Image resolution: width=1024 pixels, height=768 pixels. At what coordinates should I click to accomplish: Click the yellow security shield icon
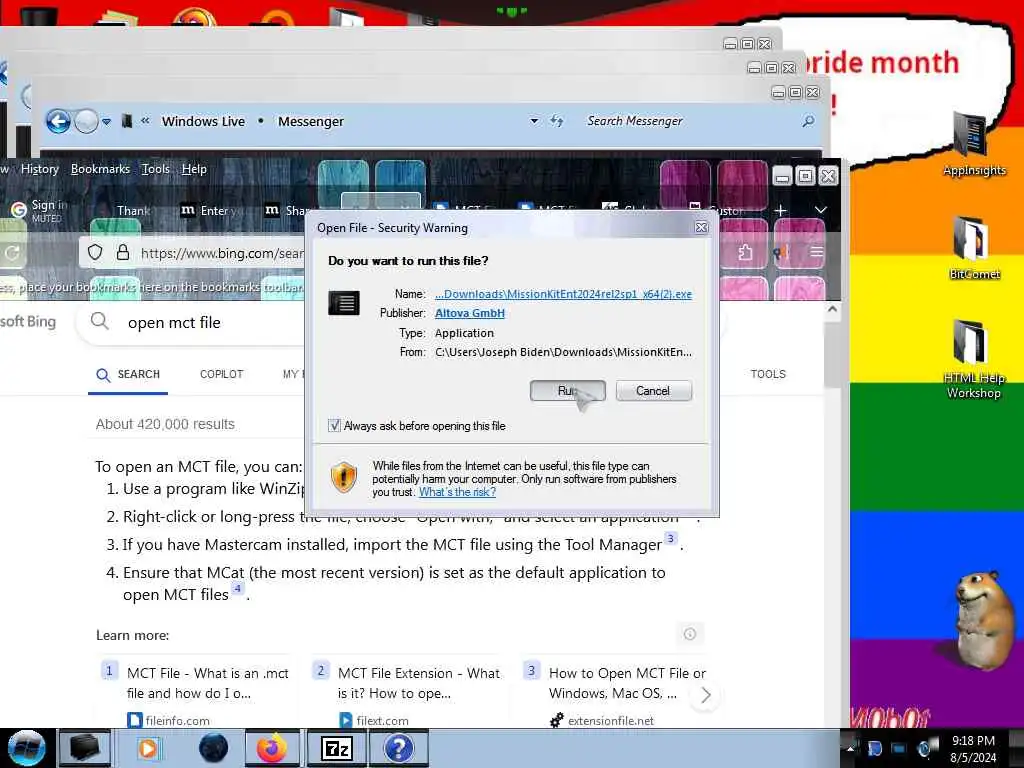[x=344, y=477]
